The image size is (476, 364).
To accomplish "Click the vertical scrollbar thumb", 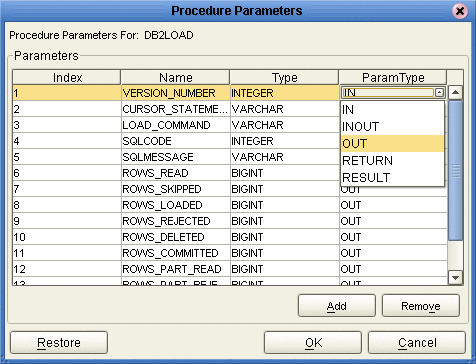I will coord(455,170).
